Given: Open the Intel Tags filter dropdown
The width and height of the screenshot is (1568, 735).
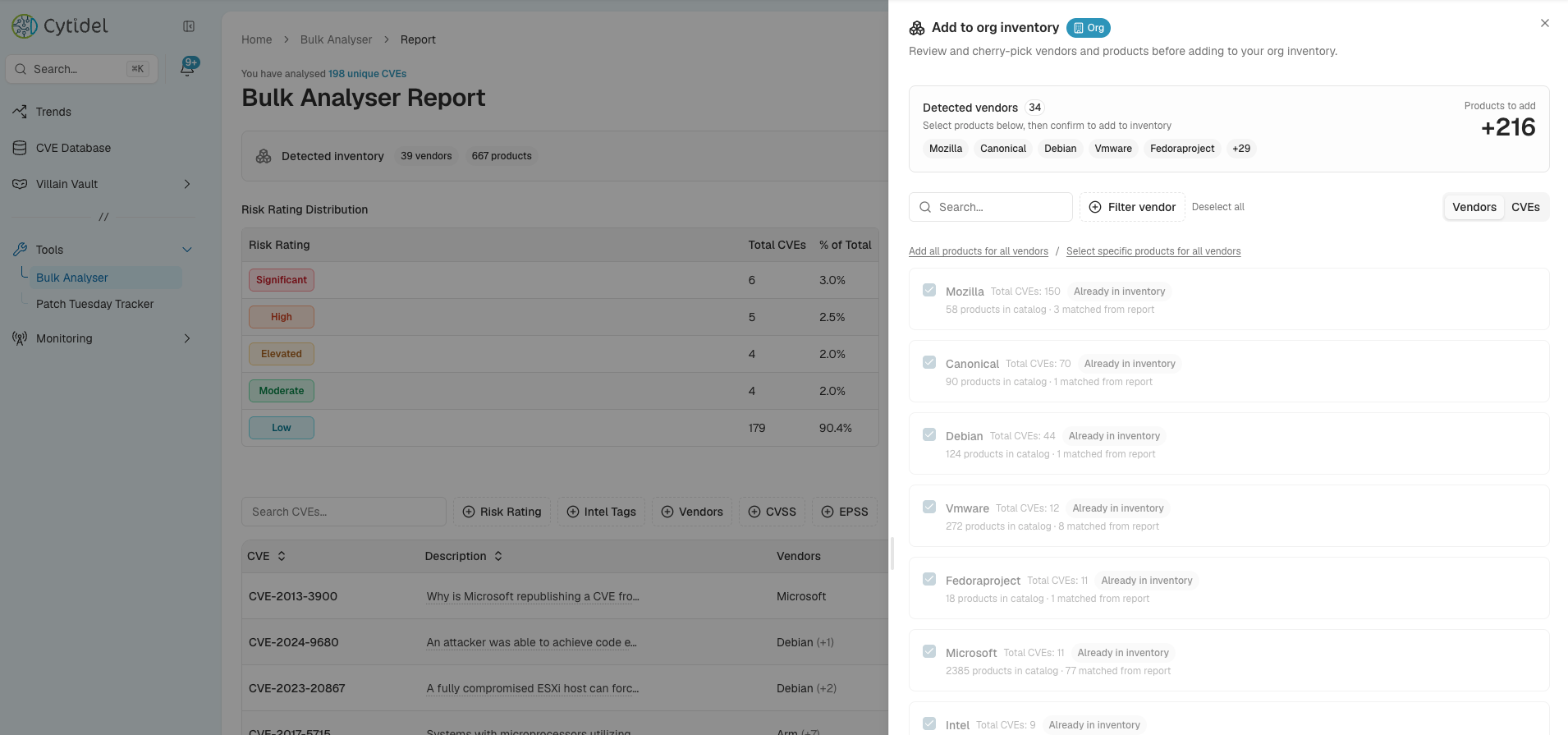Looking at the screenshot, I should pyautogui.click(x=601, y=512).
